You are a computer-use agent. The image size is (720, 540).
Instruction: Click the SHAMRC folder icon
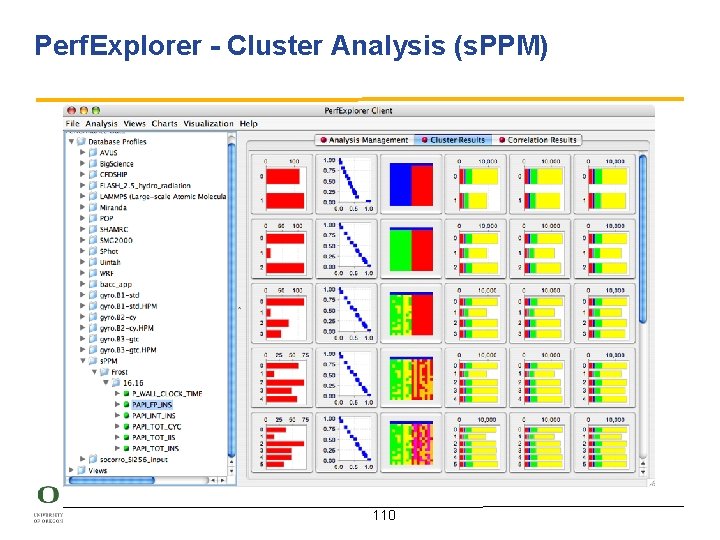coord(93,229)
